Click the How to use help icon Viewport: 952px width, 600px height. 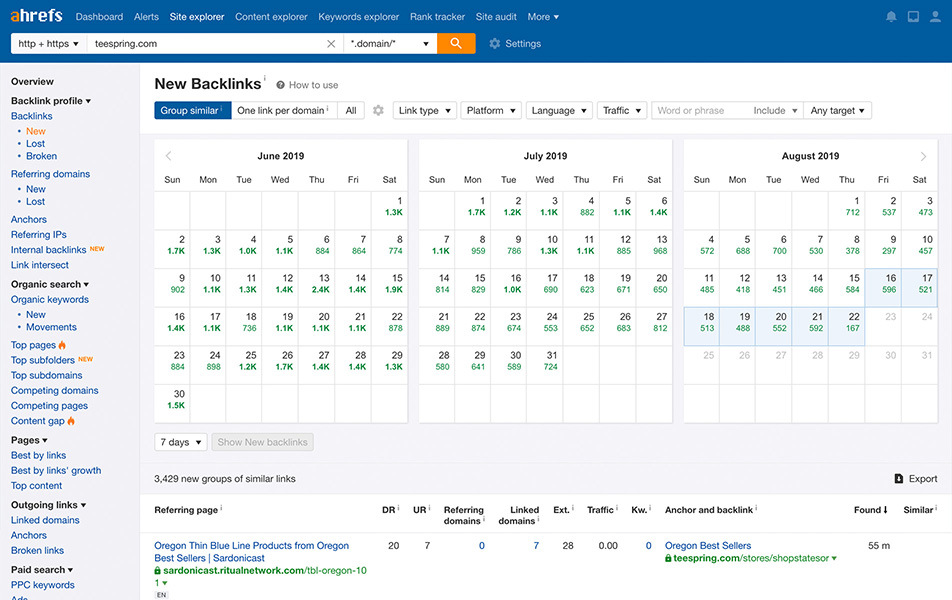pos(281,86)
